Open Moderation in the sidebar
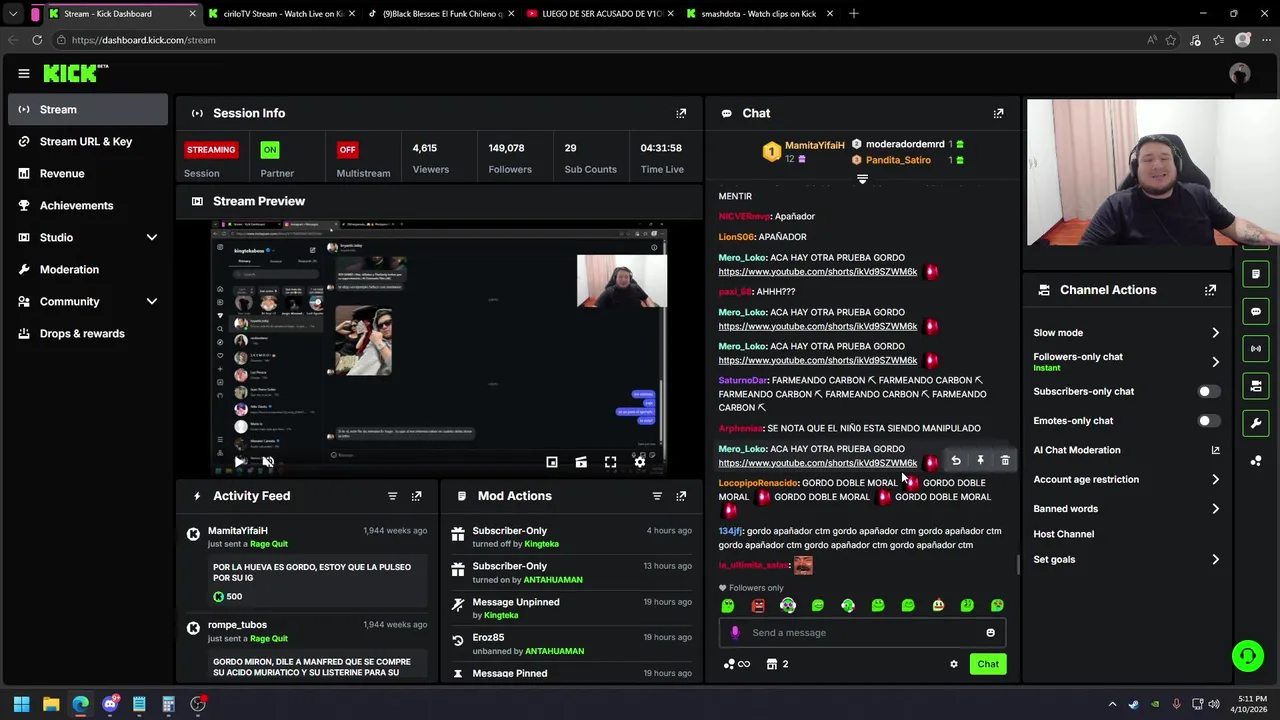1280x720 pixels. 88,269
